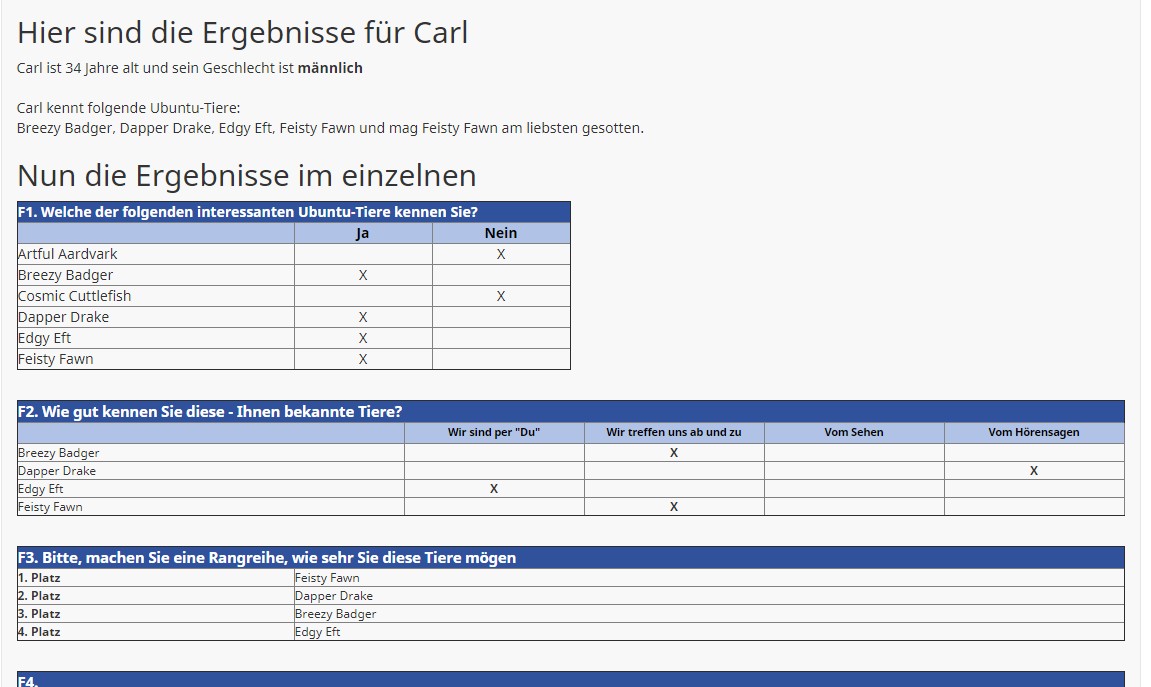Click the X under Nein for Cosmic Cuttlefish

pyautogui.click(x=501, y=297)
